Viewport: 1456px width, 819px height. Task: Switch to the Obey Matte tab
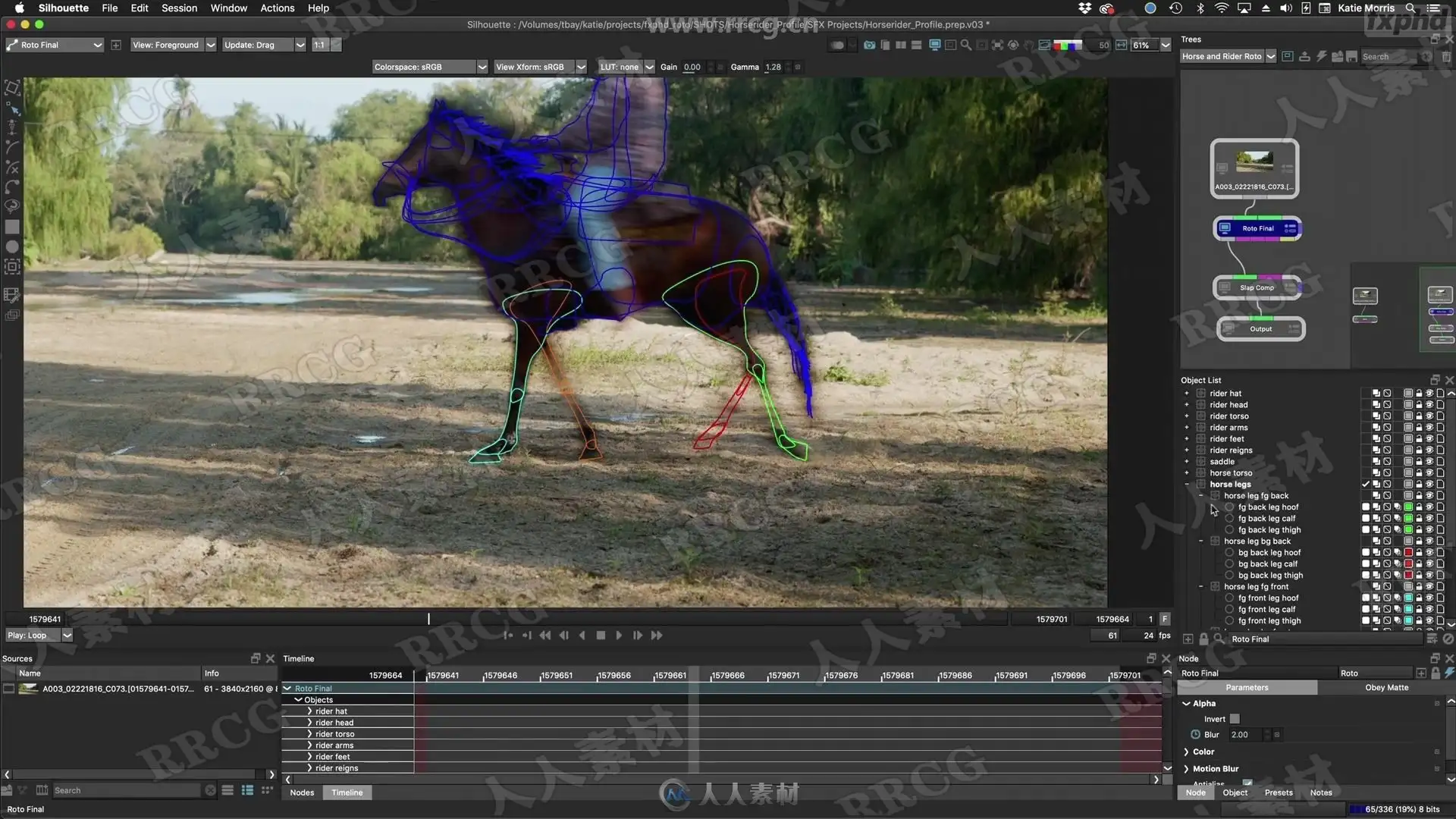(1386, 688)
